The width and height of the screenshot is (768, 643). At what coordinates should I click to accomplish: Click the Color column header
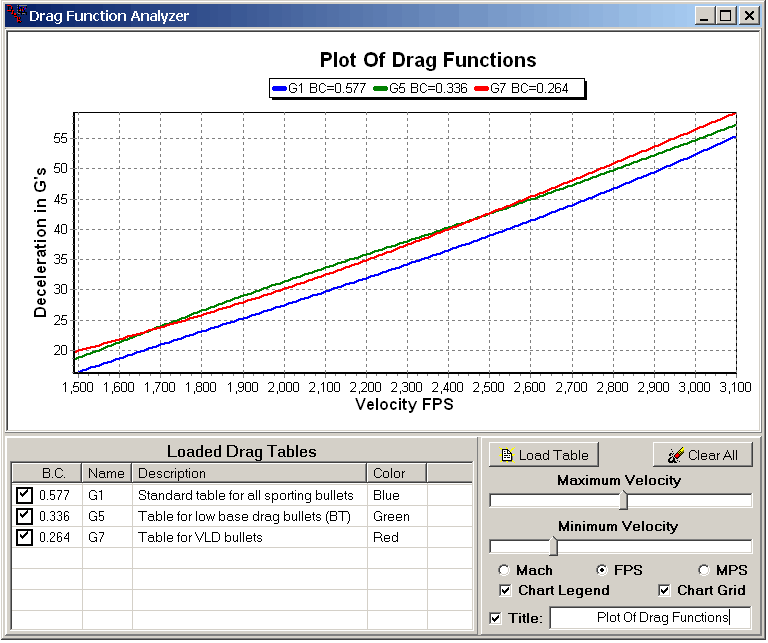(397, 473)
